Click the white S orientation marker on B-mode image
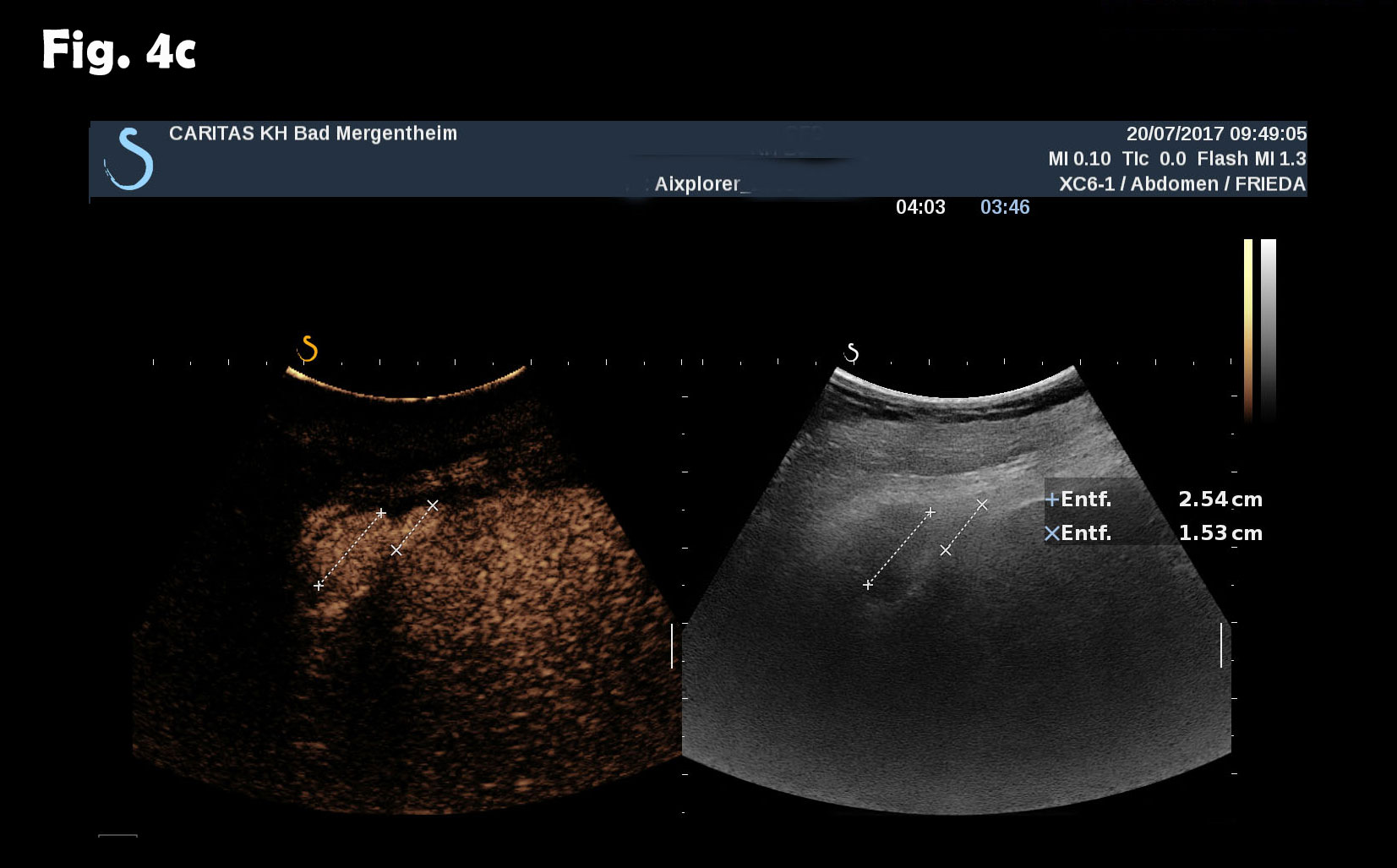 click(x=852, y=352)
